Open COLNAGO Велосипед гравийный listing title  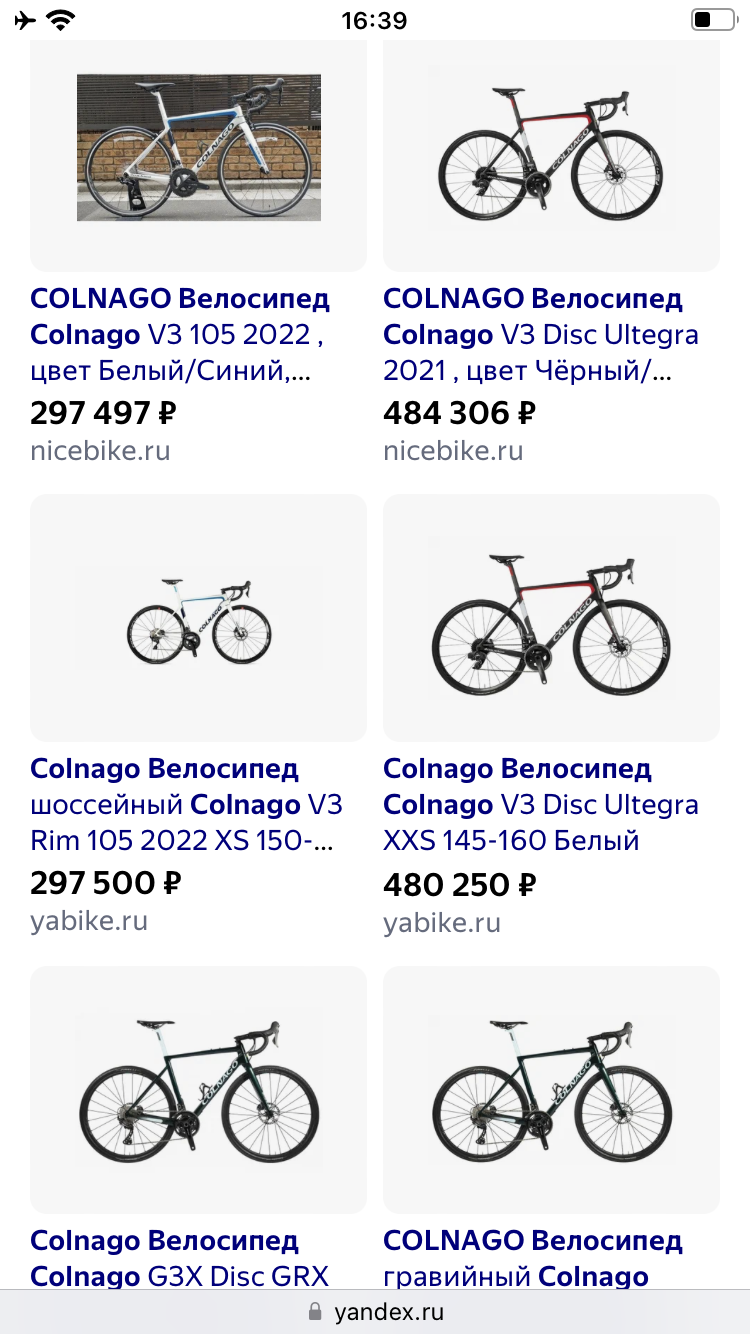[x=533, y=1258]
